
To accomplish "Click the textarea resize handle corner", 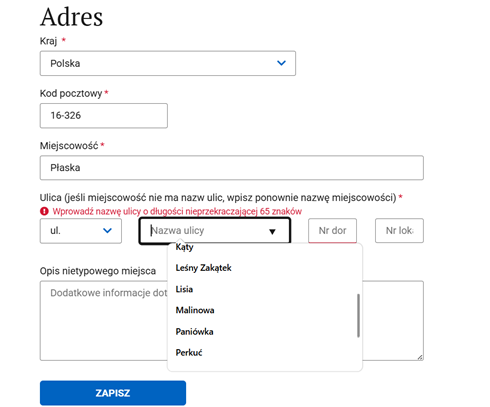I will [420, 357].
